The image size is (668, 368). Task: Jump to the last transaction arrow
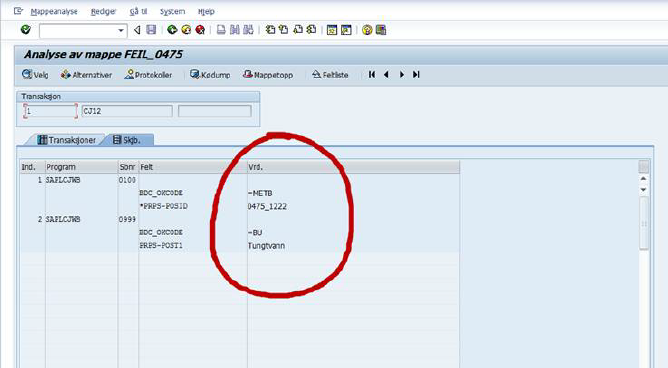416,75
